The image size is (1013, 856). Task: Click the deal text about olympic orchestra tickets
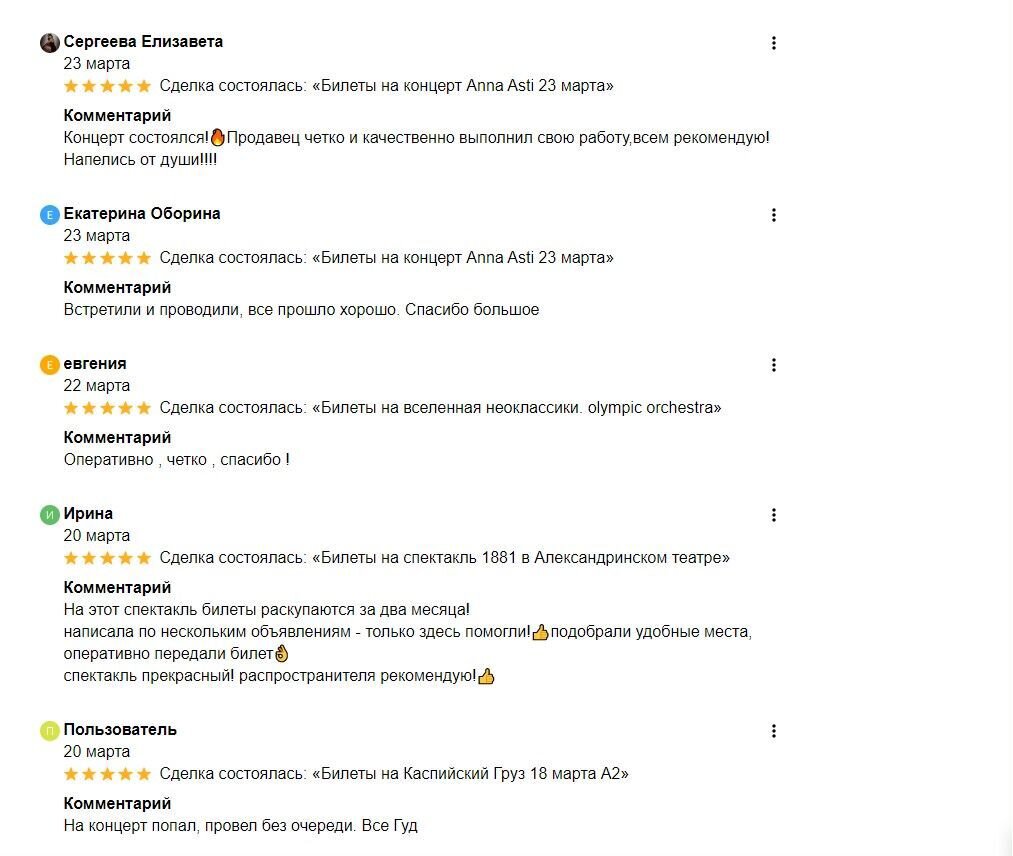tap(440, 408)
